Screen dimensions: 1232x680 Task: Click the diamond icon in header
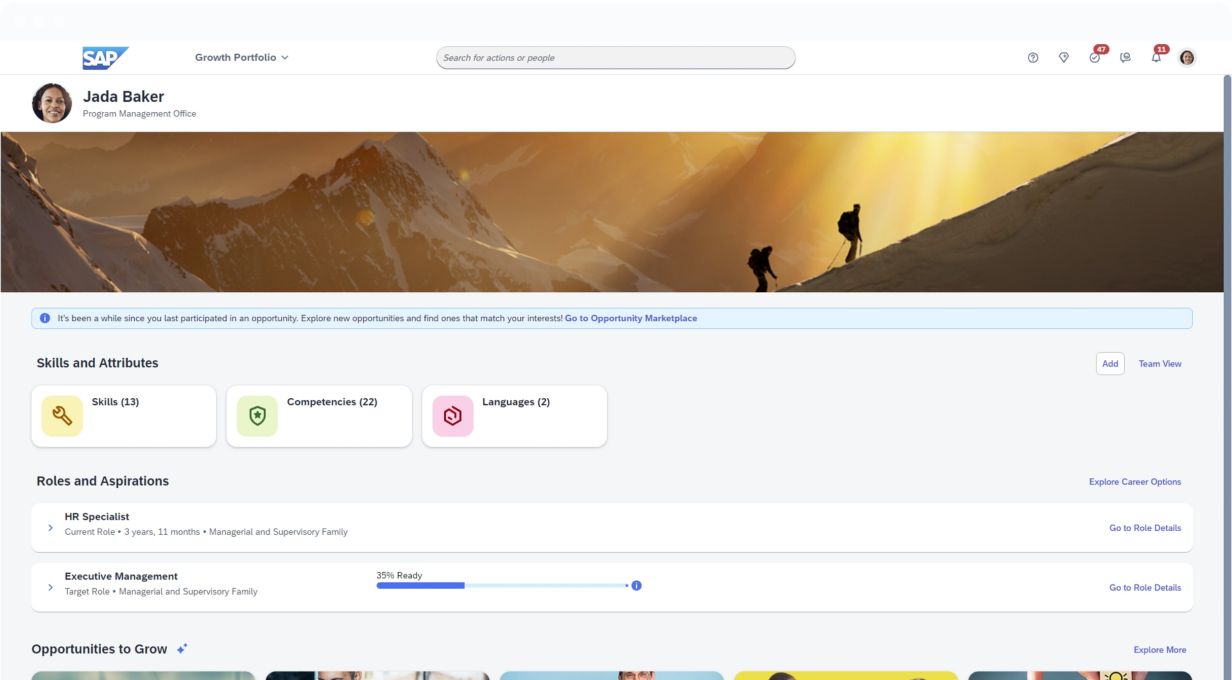[1064, 58]
